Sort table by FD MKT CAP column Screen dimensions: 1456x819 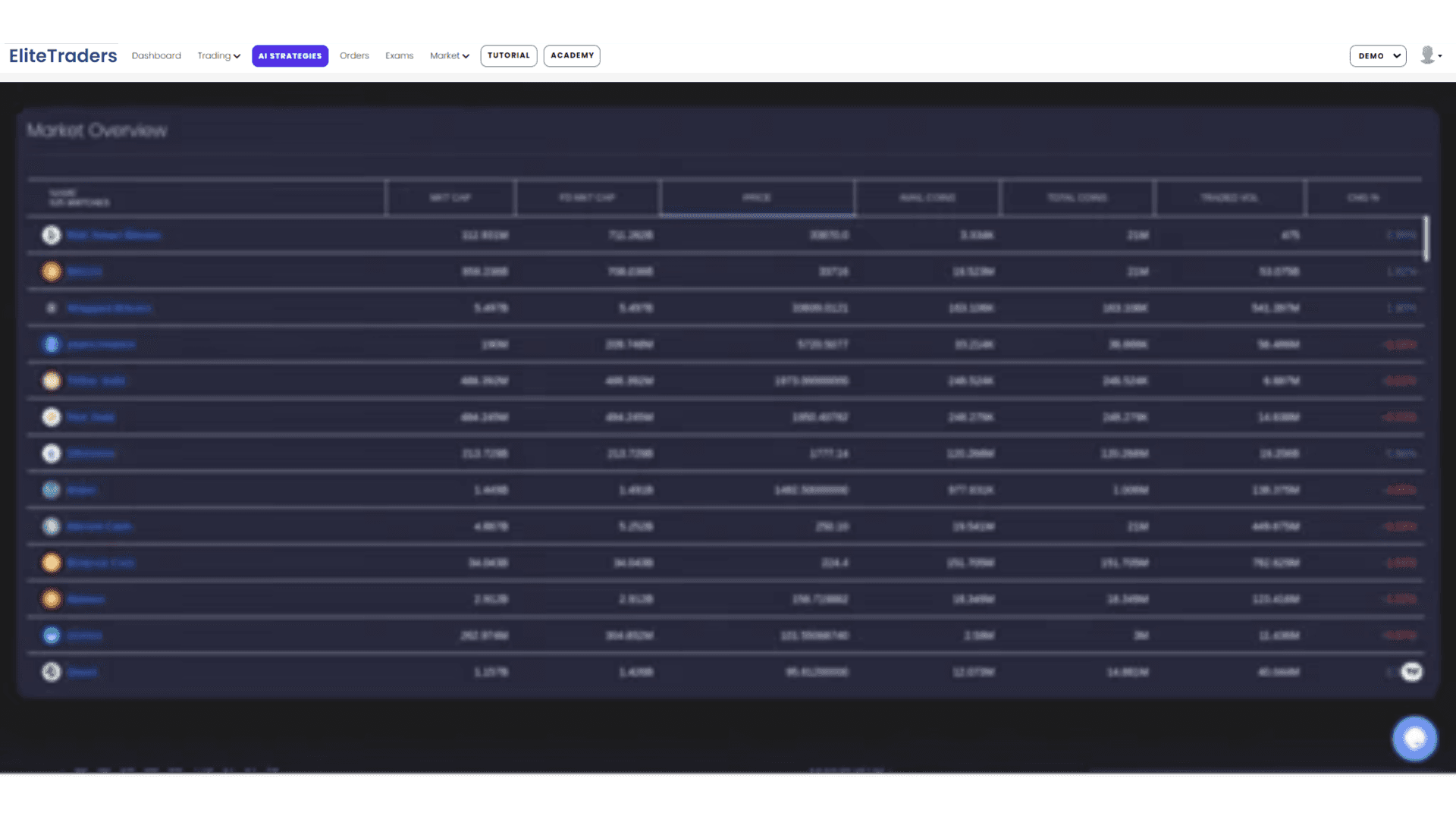click(587, 198)
